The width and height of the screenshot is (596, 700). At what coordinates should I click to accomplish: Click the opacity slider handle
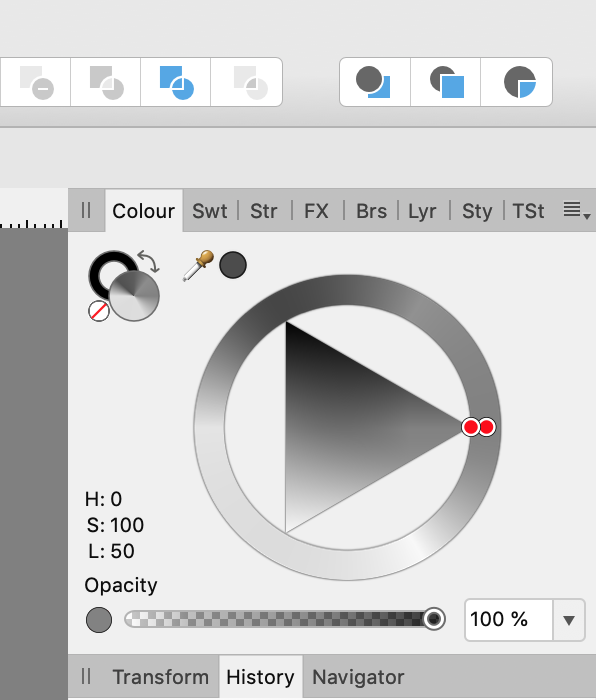(433, 619)
